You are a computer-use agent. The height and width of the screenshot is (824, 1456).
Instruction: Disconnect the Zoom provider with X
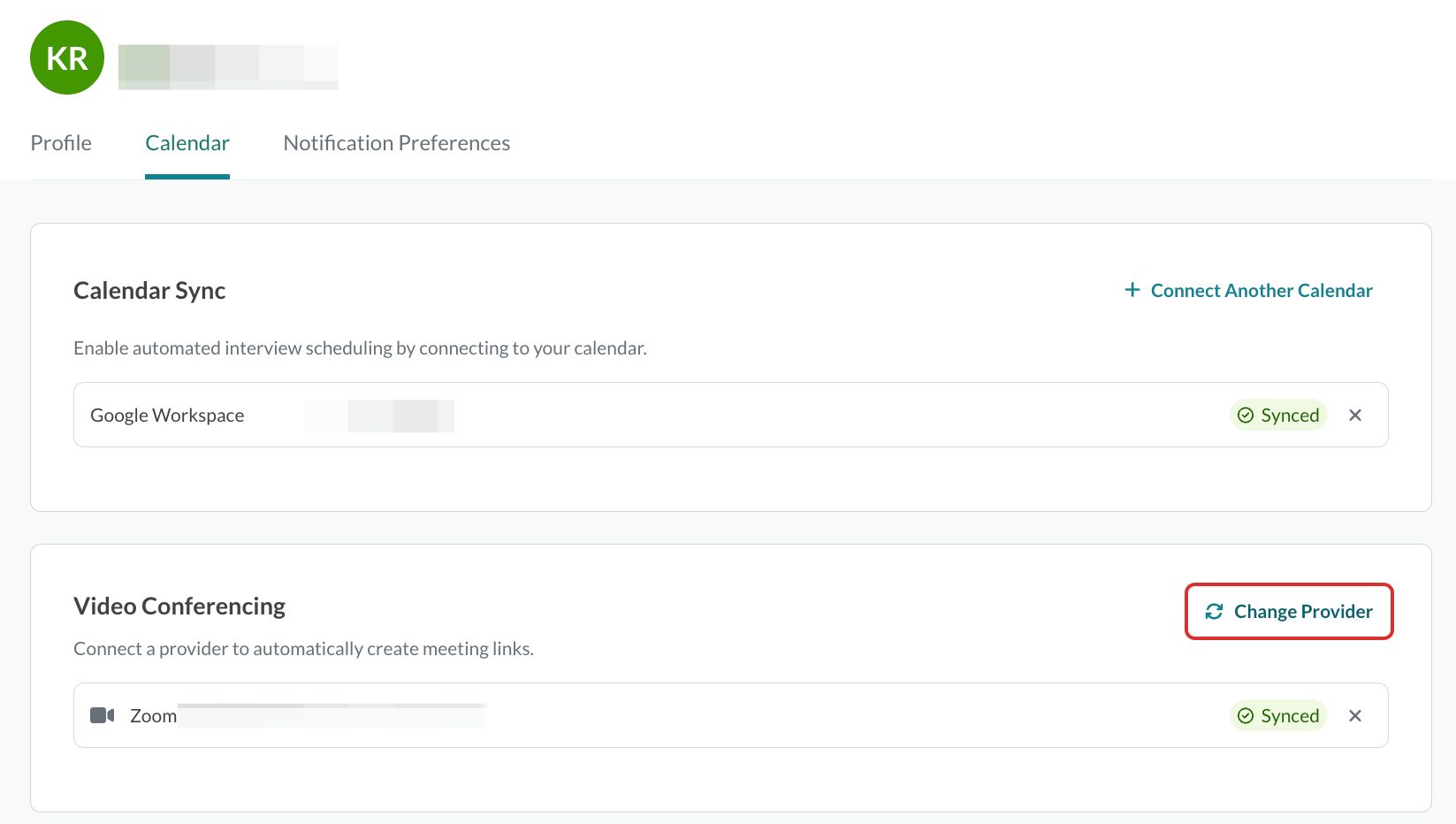pos(1355,715)
